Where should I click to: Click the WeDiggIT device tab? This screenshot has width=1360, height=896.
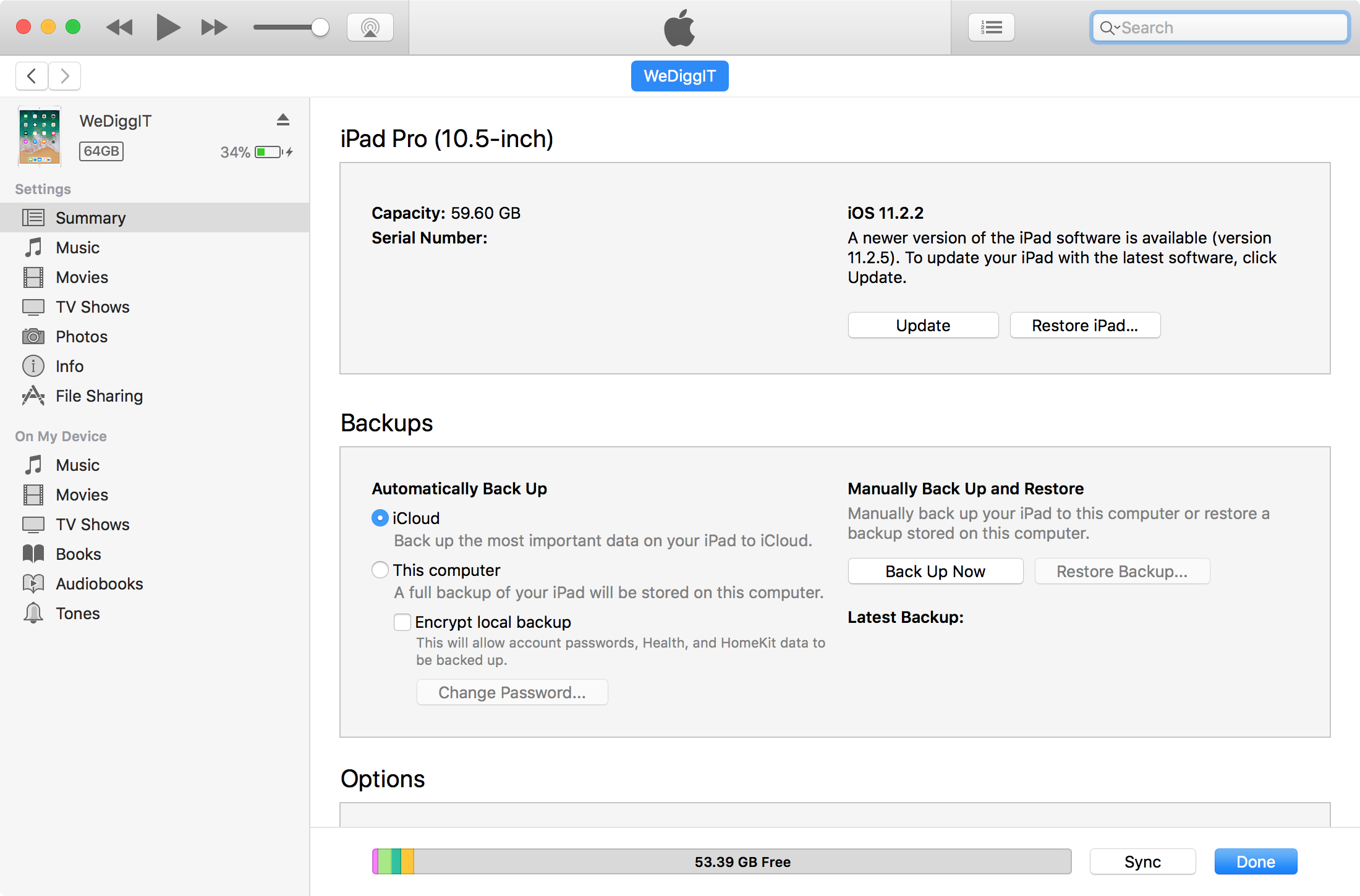click(679, 76)
